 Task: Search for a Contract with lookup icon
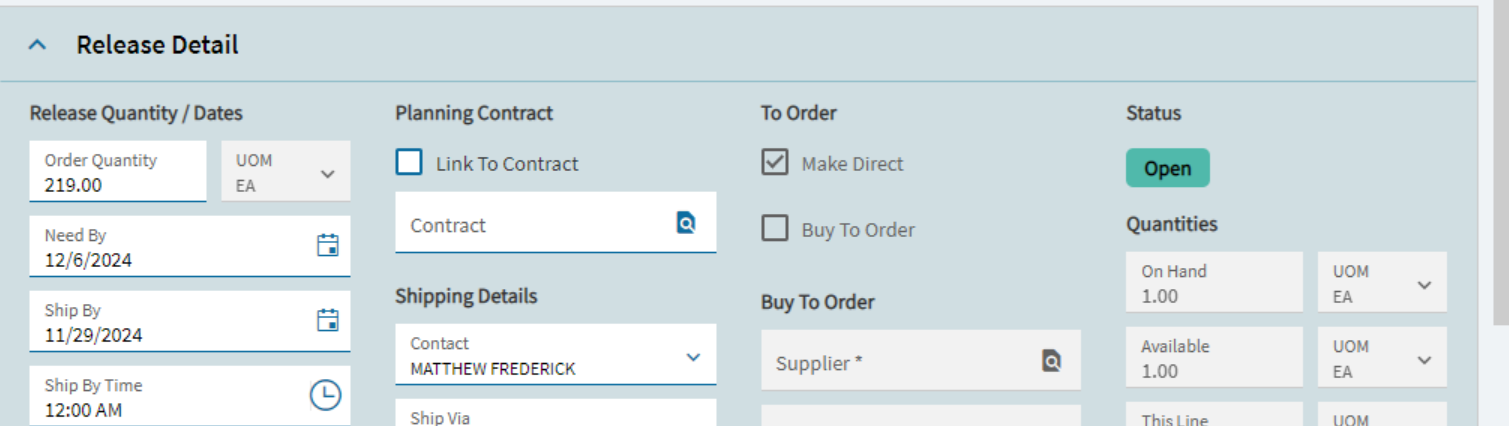(686, 222)
